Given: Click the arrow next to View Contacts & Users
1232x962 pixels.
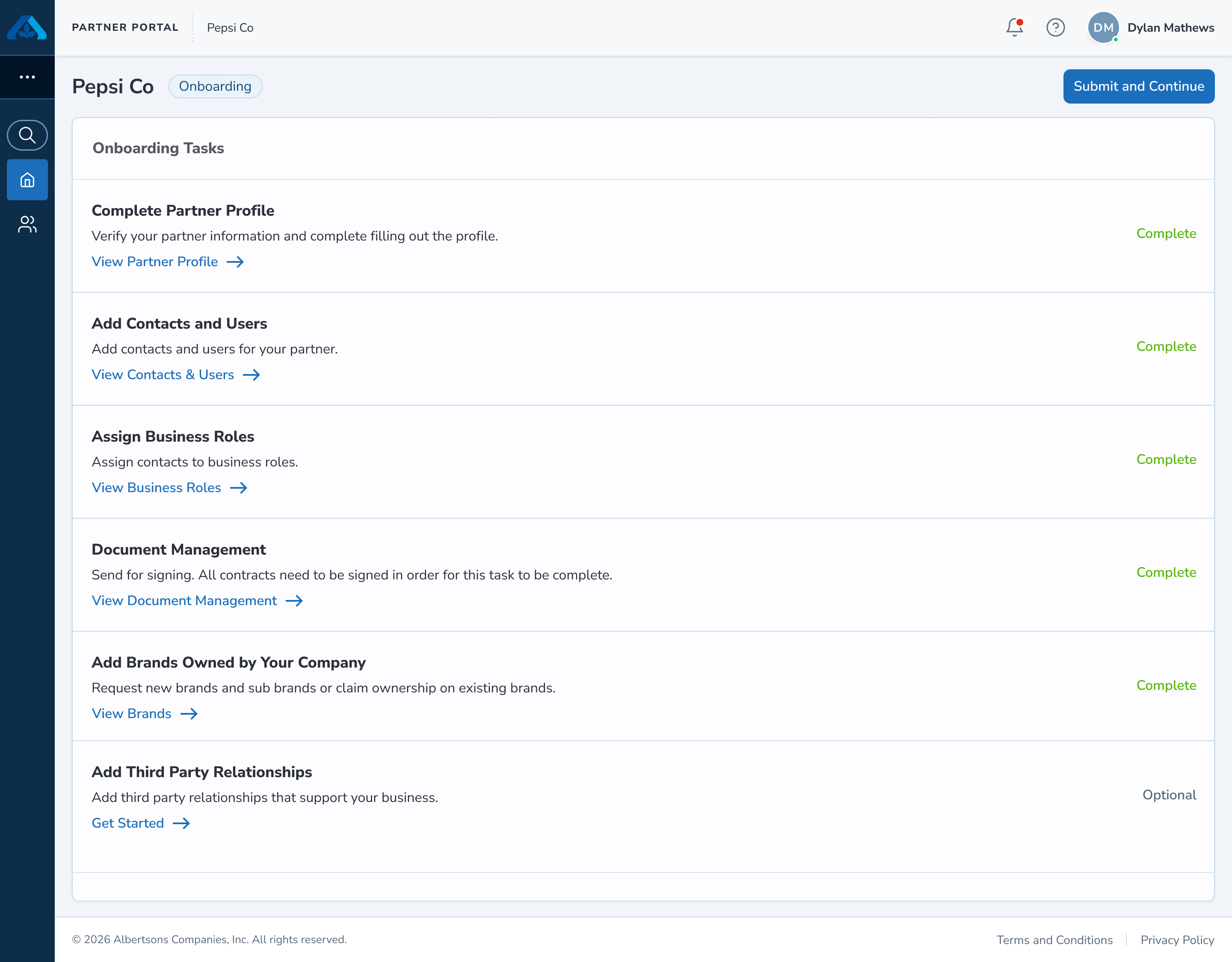Looking at the screenshot, I should (x=252, y=374).
